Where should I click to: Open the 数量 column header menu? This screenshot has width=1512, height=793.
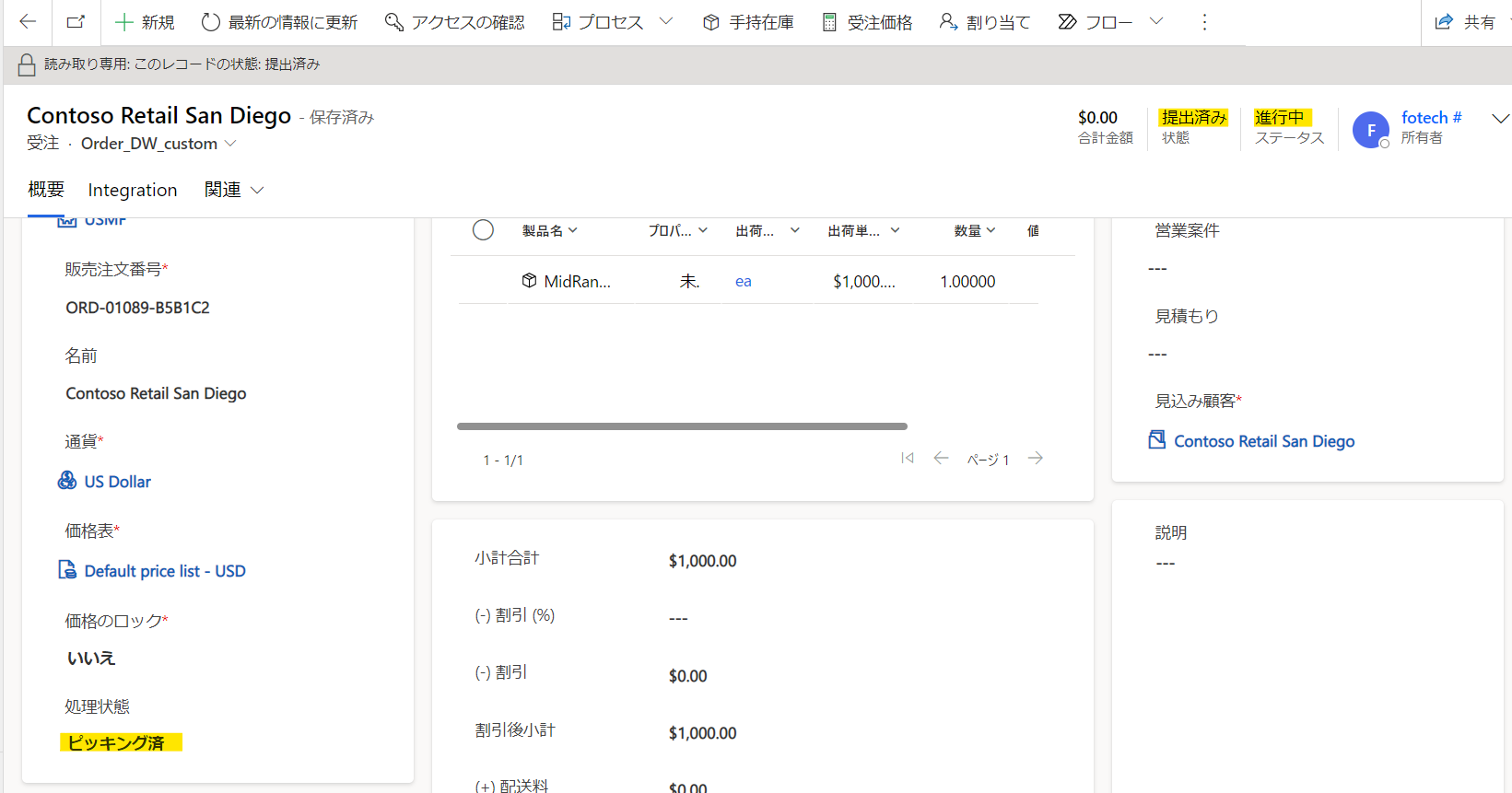coord(975,231)
